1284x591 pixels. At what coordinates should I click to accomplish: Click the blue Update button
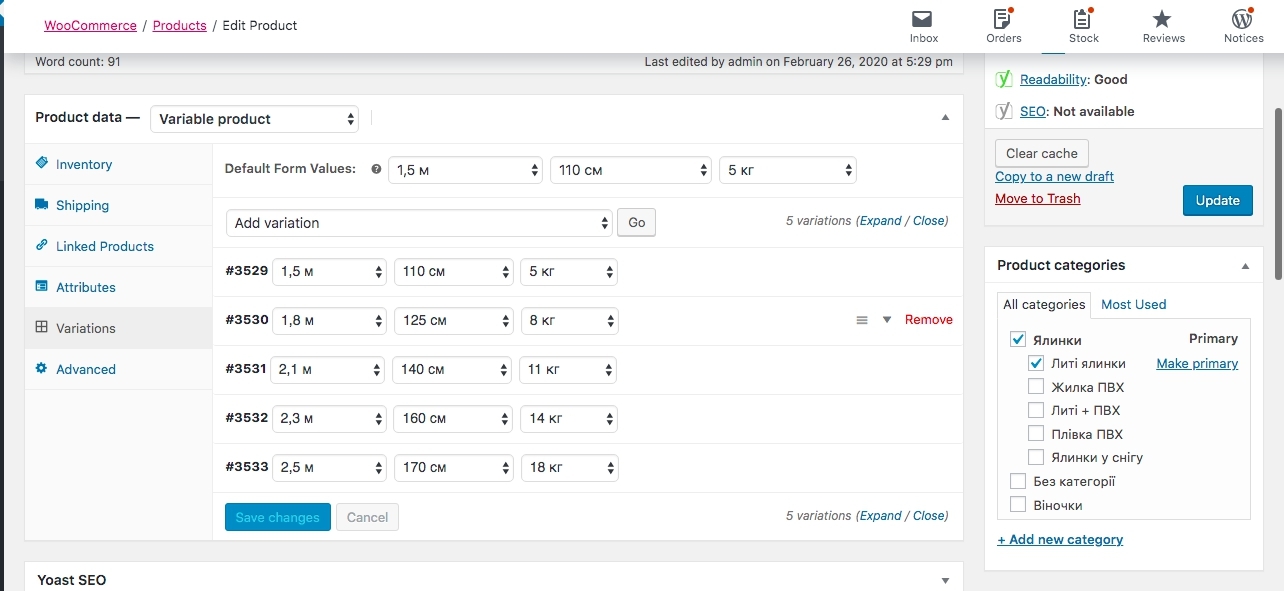(x=1217, y=200)
